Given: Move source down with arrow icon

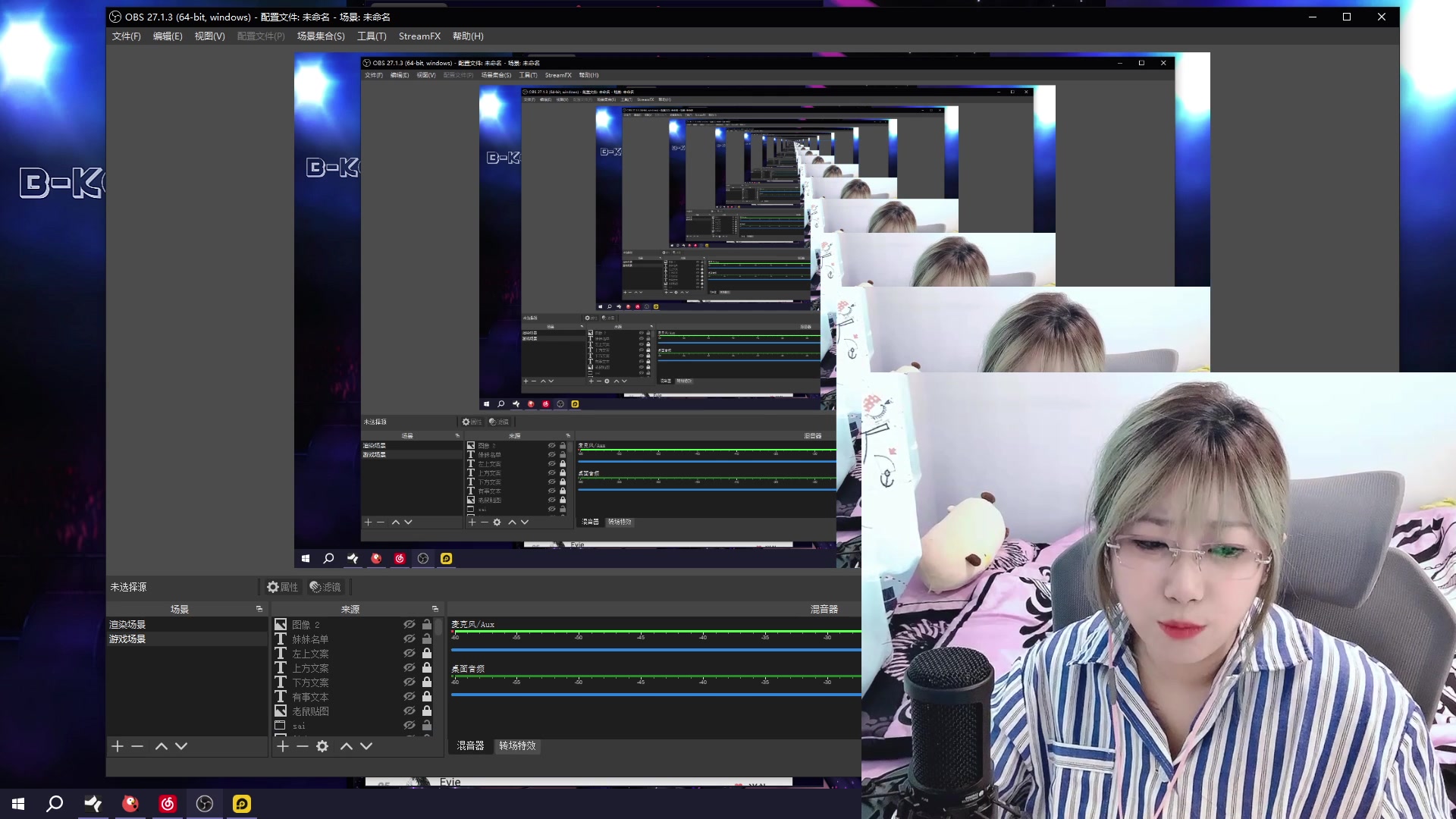Looking at the screenshot, I should [x=366, y=746].
